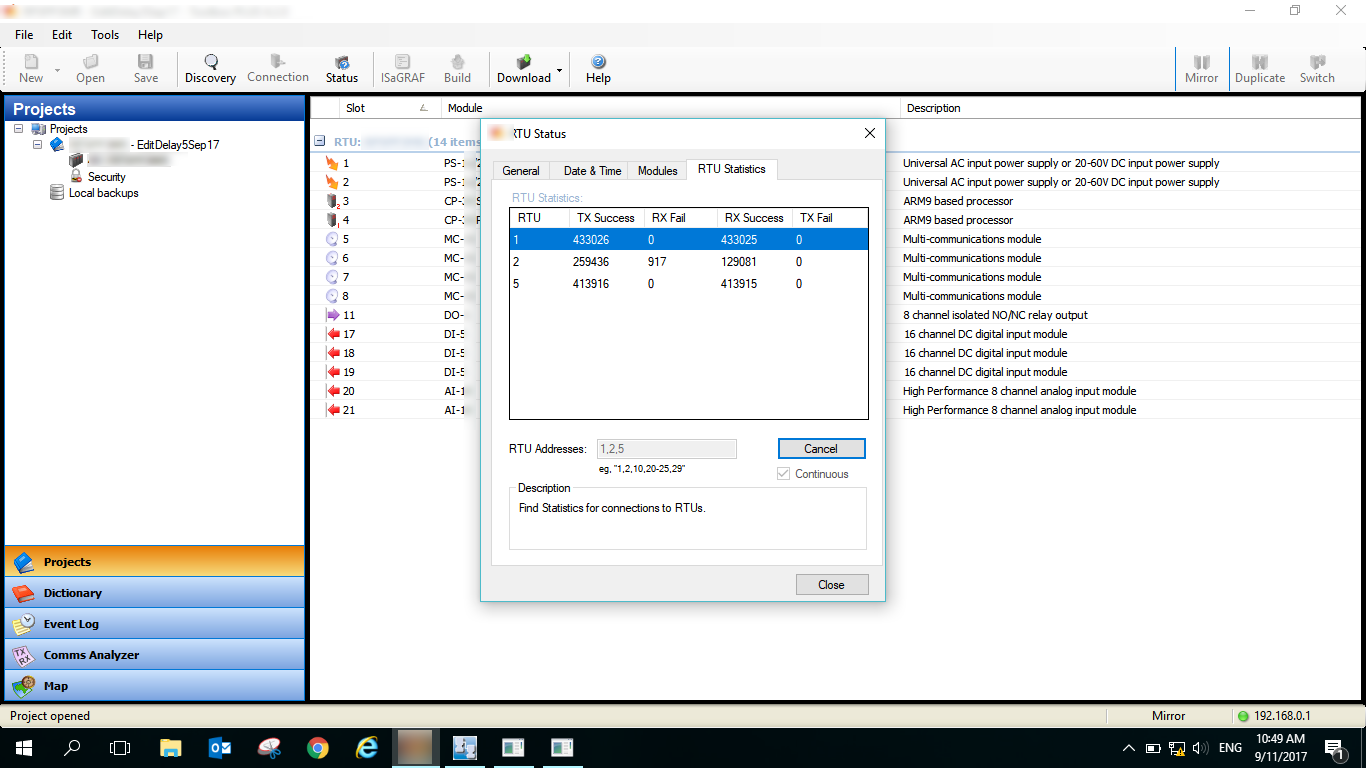
Task: Start Discovery from the toolbar
Action: [x=211, y=69]
